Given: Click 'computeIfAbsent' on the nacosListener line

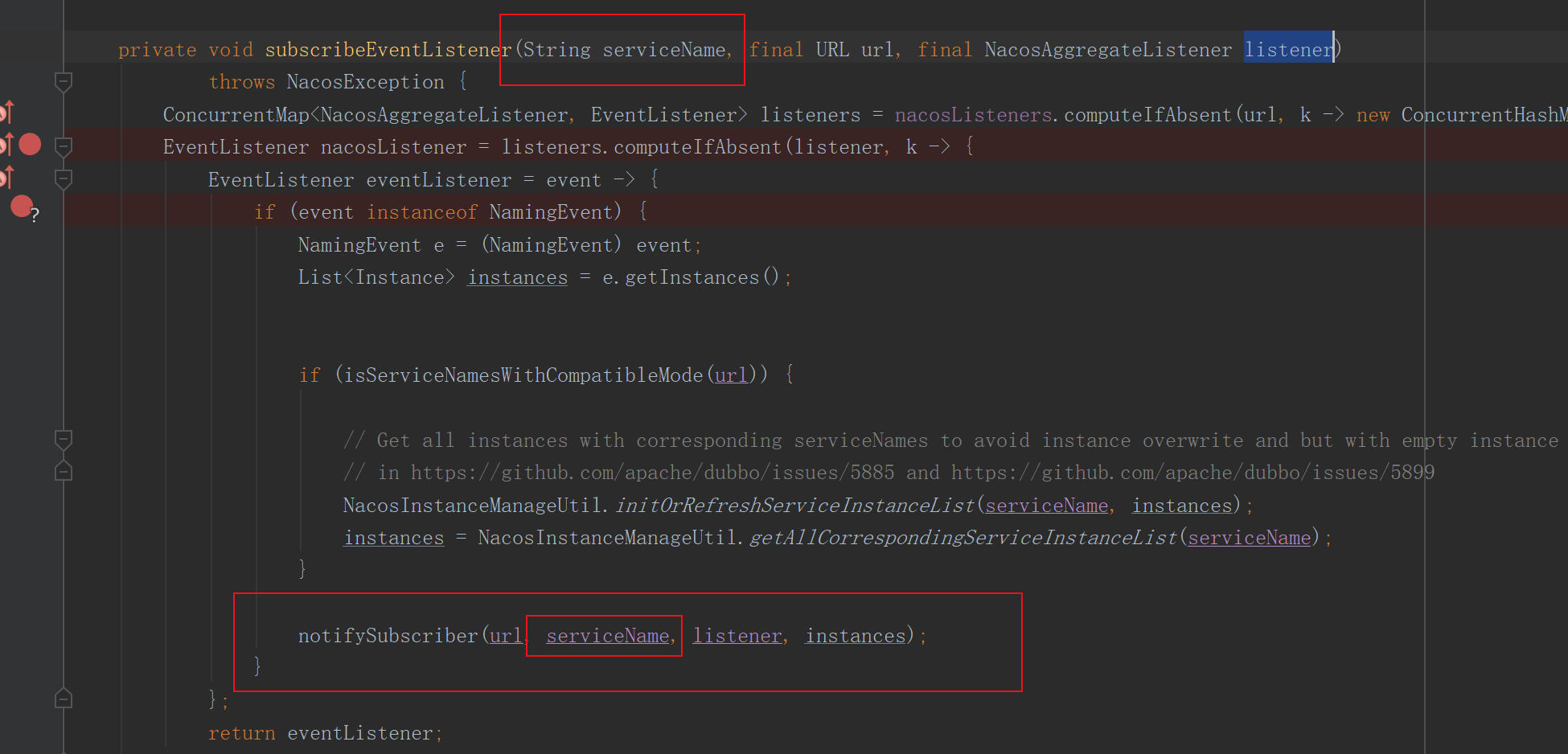Looking at the screenshot, I should (x=697, y=147).
